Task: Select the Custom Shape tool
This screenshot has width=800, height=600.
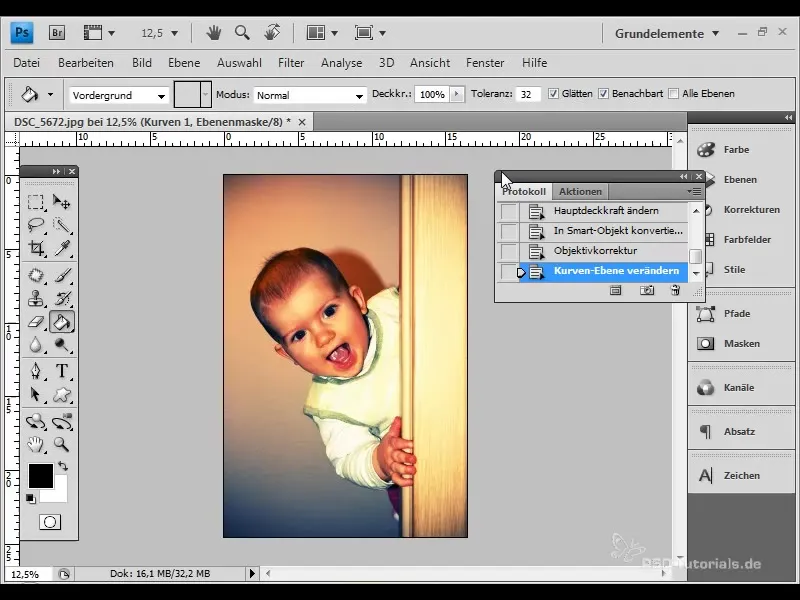Action: coord(62,394)
